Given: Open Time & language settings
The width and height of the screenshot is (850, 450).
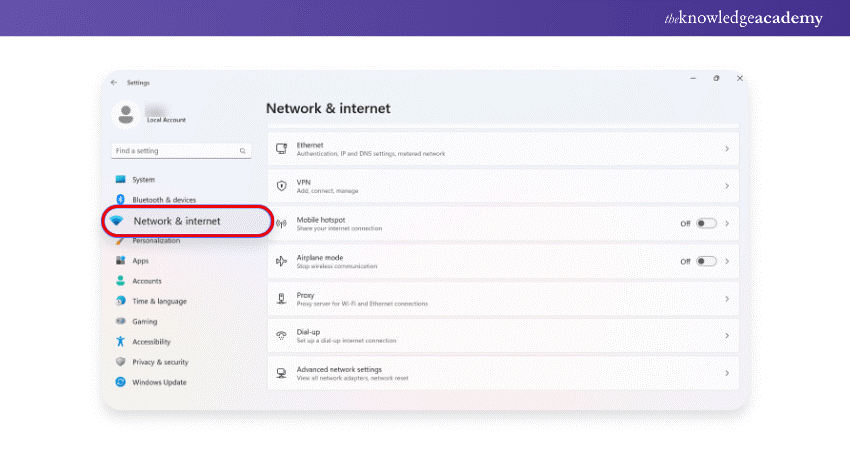Looking at the screenshot, I should (x=159, y=301).
